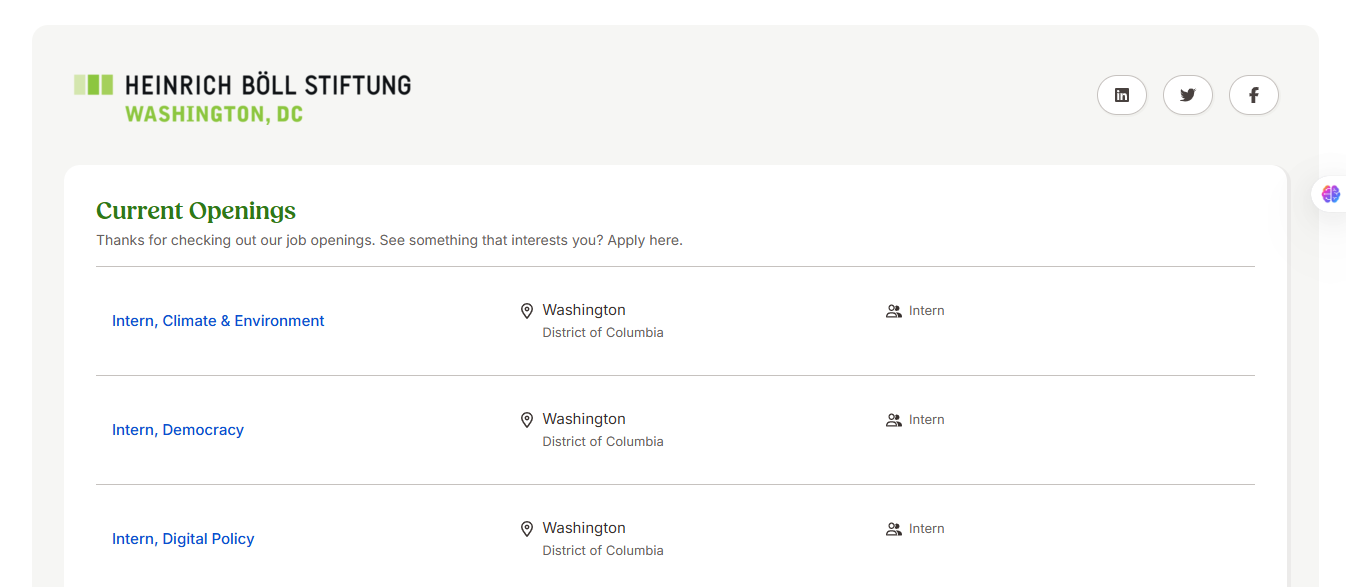This screenshot has width=1346, height=587.
Task: Click Washington location text in Democracy row
Action: tap(584, 419)
